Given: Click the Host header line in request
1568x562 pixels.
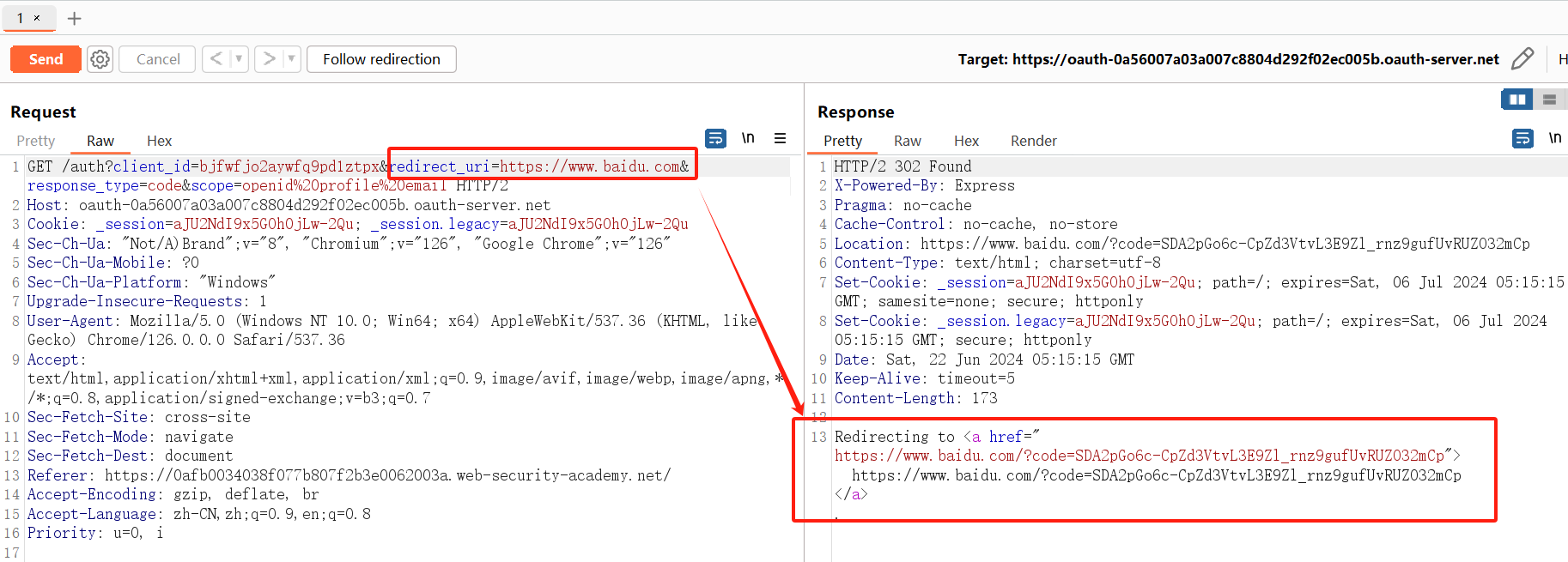Looking at the screenshot, I should (x=289, y=205).
